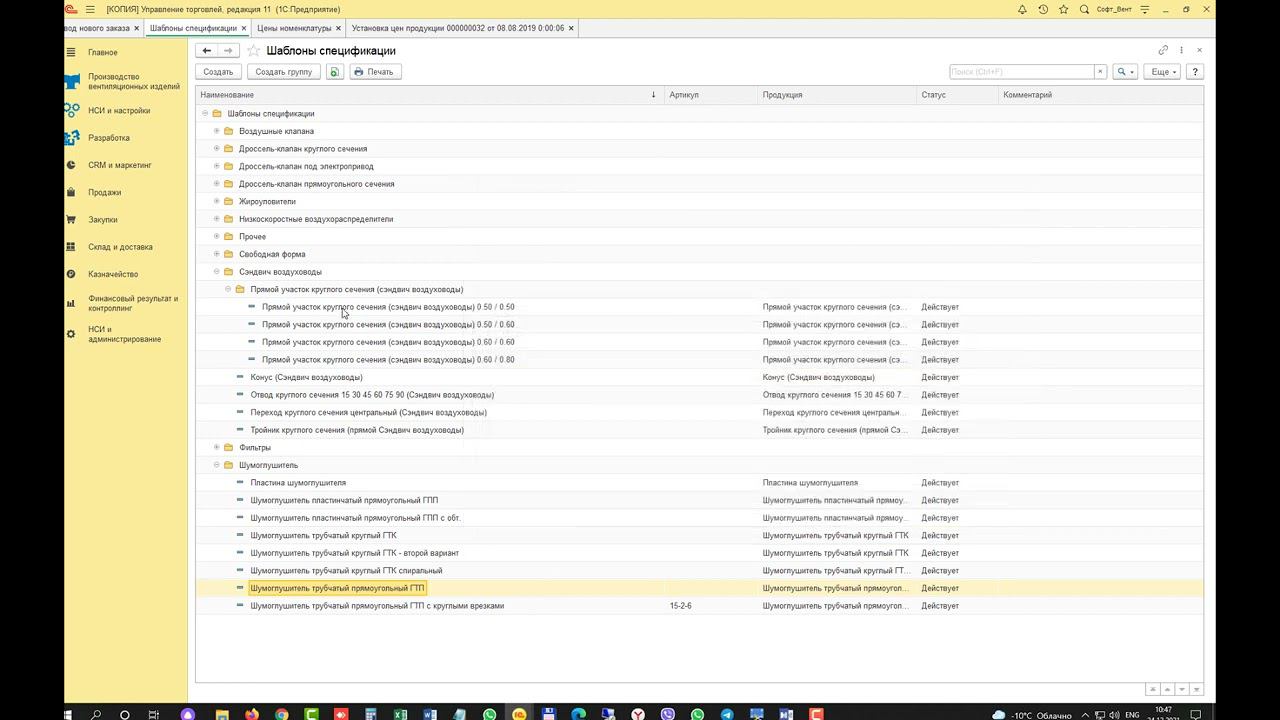Collapse Шумоглушитель folder

tap(216, 465)
